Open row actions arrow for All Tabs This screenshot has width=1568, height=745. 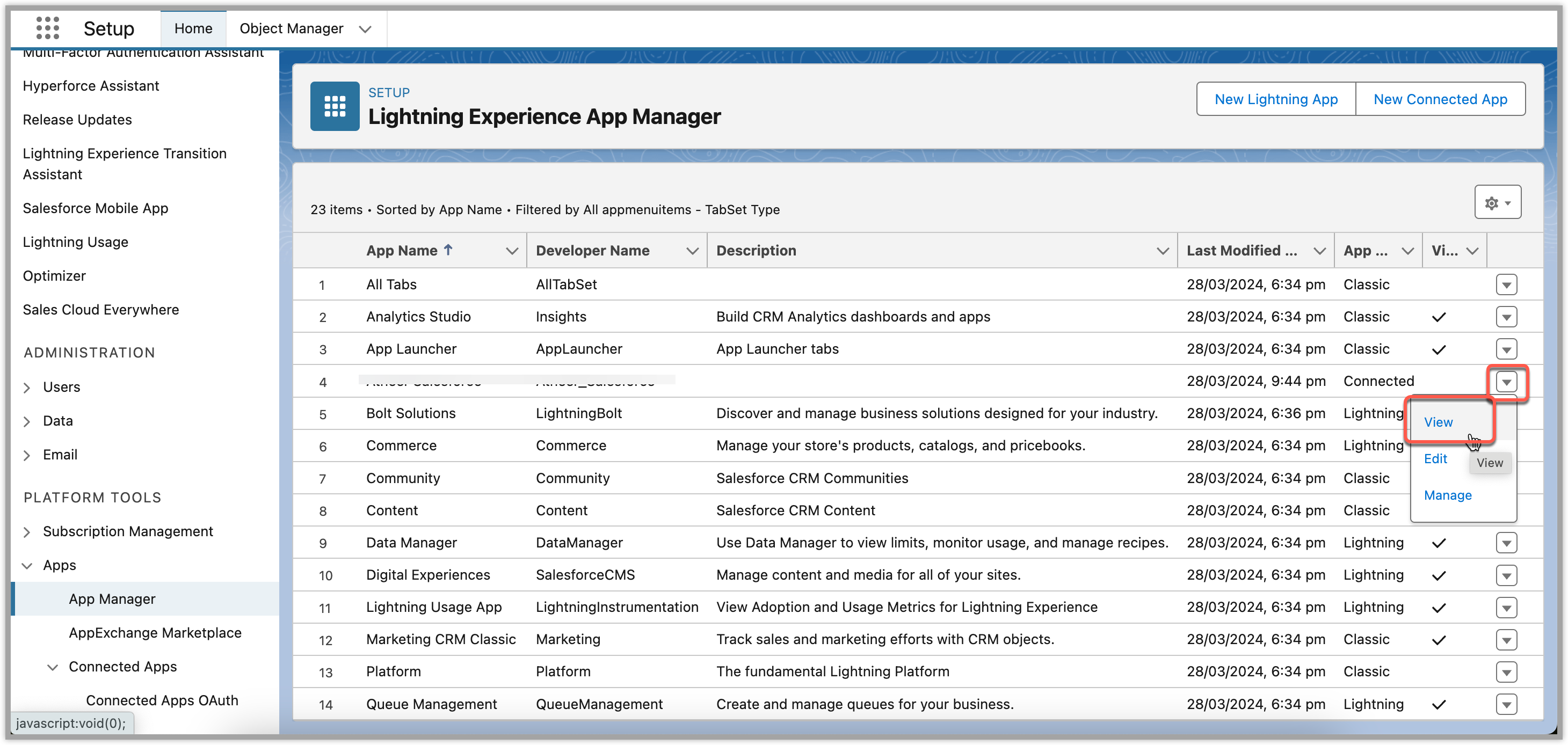(x=1506, y=285)
